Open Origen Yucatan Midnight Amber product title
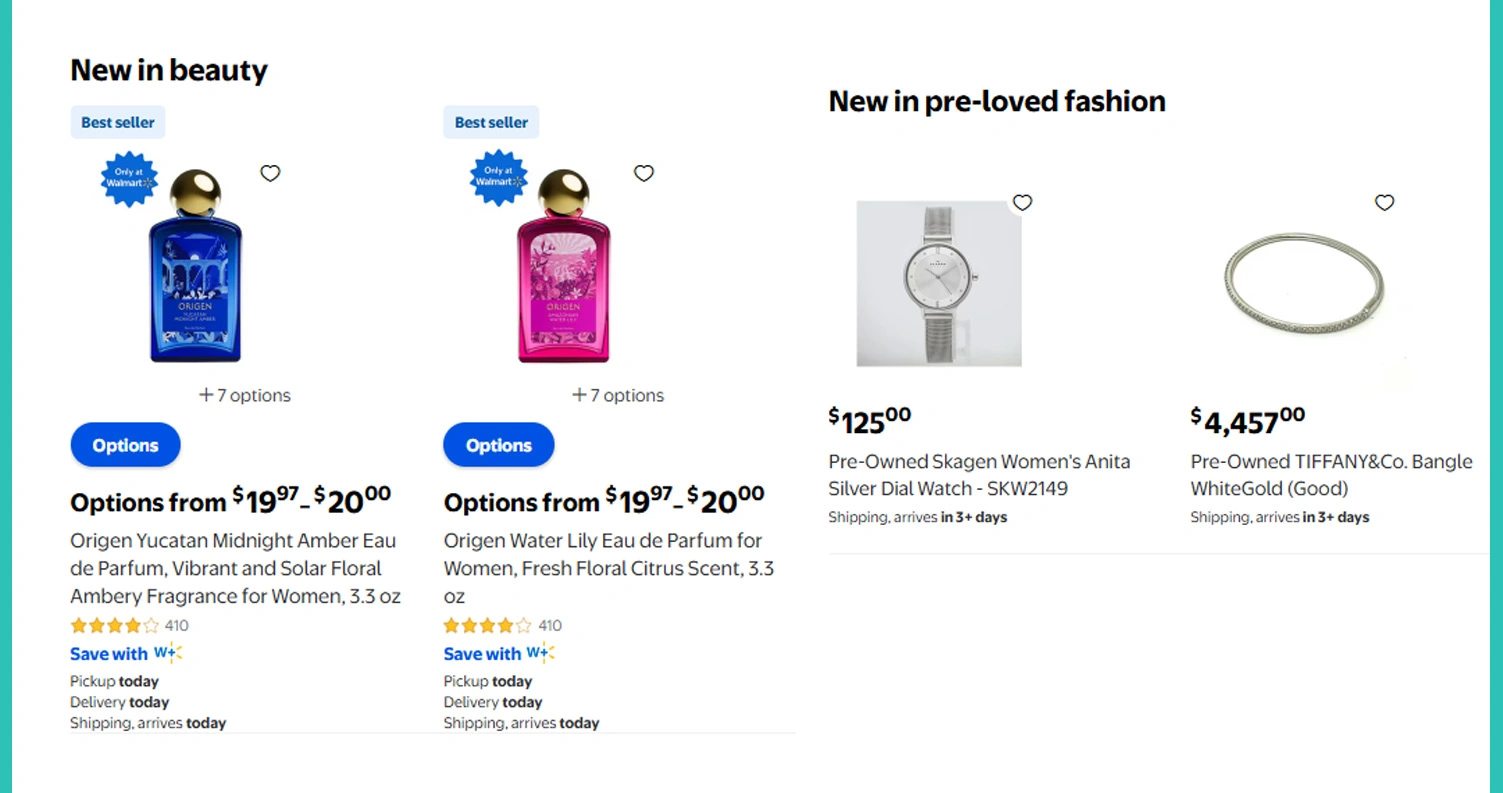The width and height of the screenshot is (1503, 793). point(235,568)
